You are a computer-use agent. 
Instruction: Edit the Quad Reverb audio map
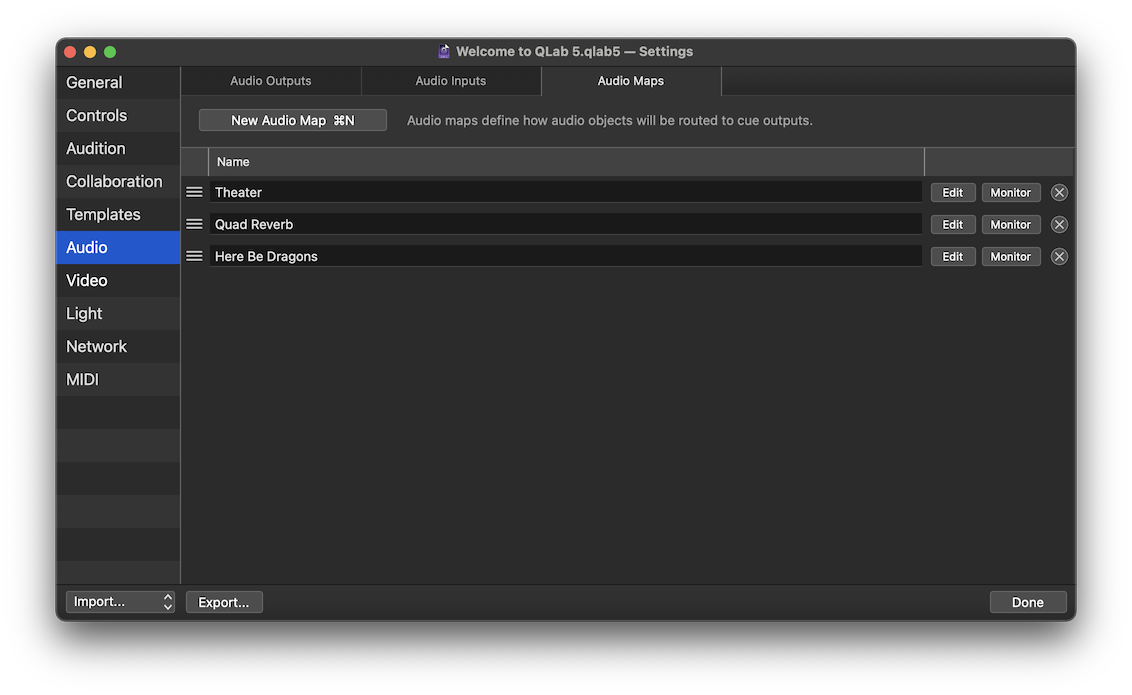pos(952,223)
